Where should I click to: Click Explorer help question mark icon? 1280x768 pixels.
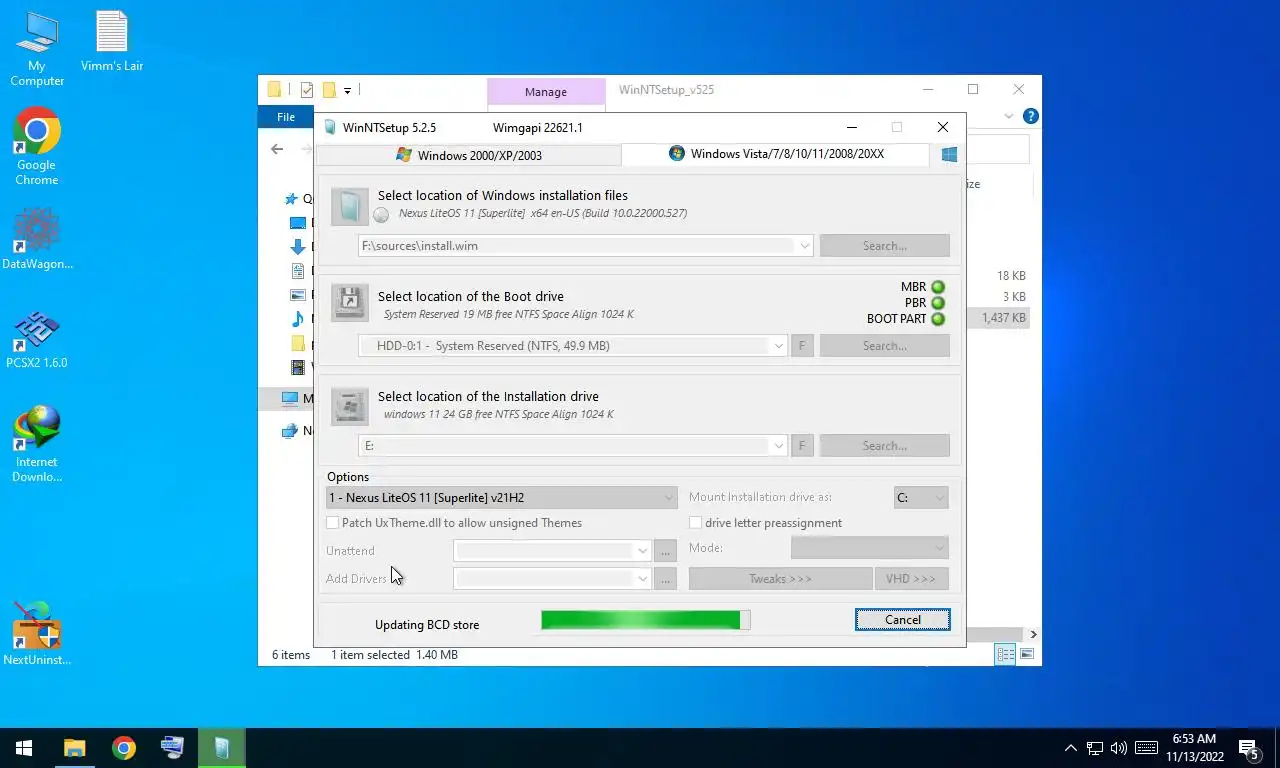(1030, 116)
